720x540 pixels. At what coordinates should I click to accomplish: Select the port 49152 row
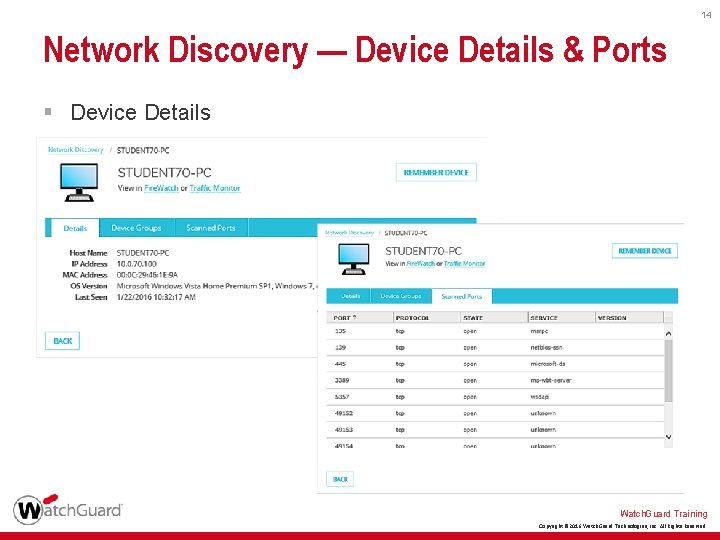(x=495, y=413)
